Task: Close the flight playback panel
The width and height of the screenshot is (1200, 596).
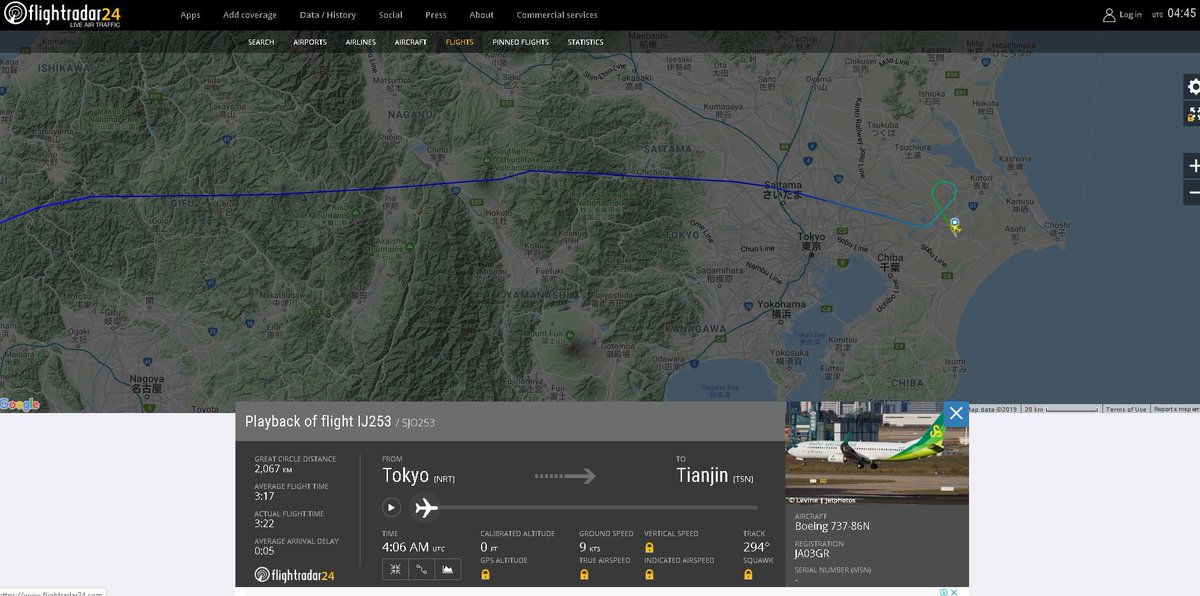Action: pos(956,413)
